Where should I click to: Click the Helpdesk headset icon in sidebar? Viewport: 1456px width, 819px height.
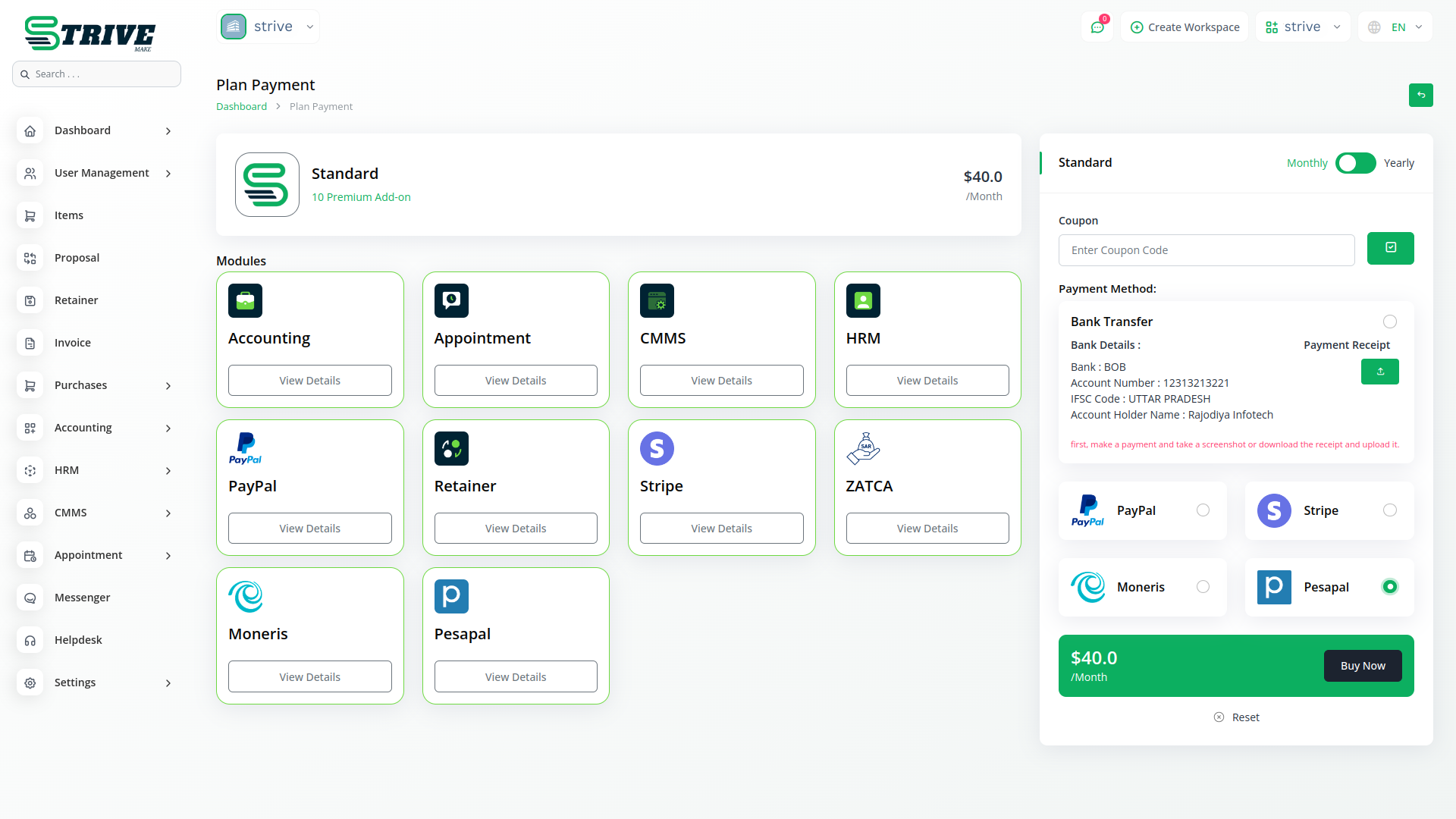[30, 640]
